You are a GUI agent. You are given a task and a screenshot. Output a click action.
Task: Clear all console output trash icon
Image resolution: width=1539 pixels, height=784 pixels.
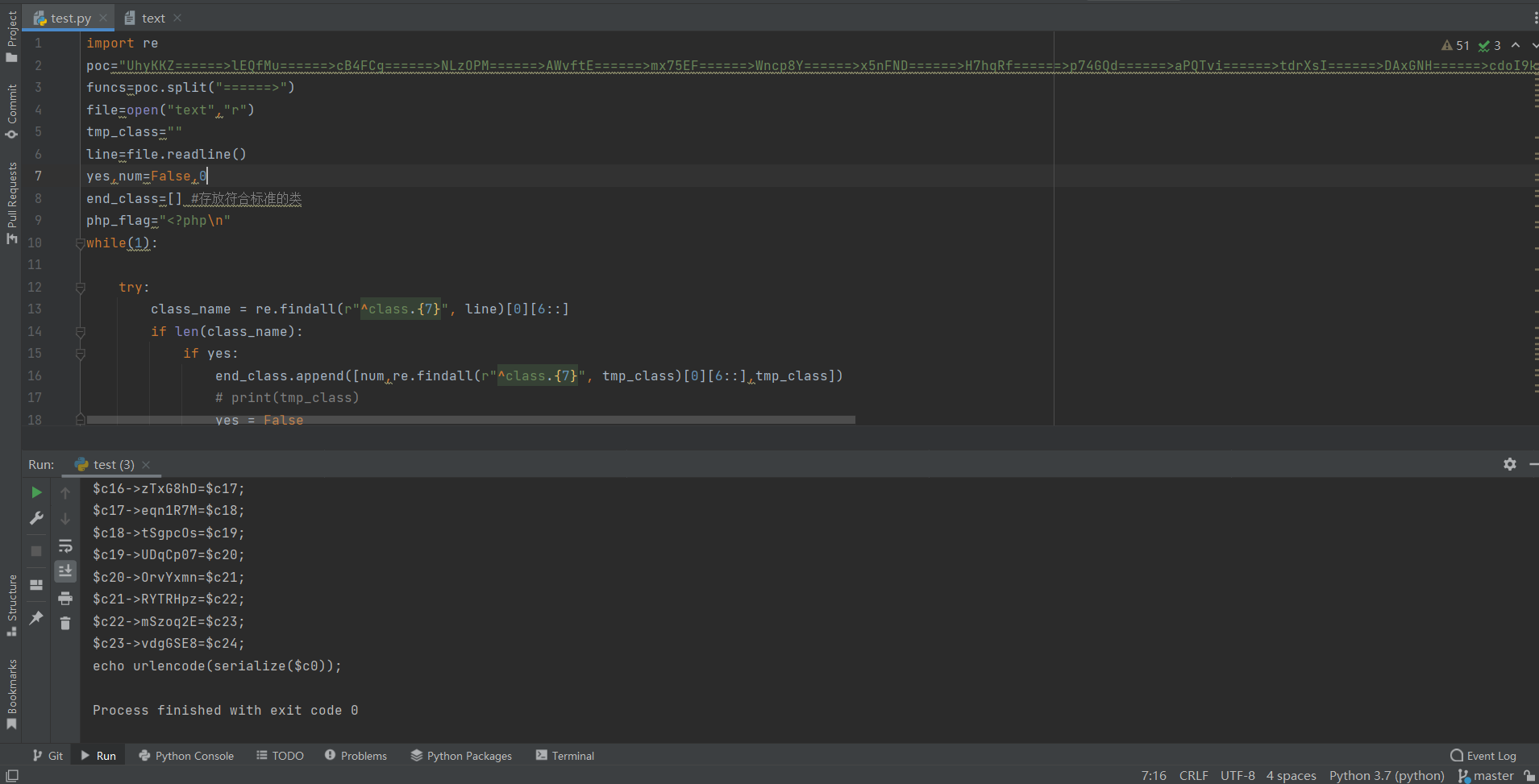click(65, 624)
